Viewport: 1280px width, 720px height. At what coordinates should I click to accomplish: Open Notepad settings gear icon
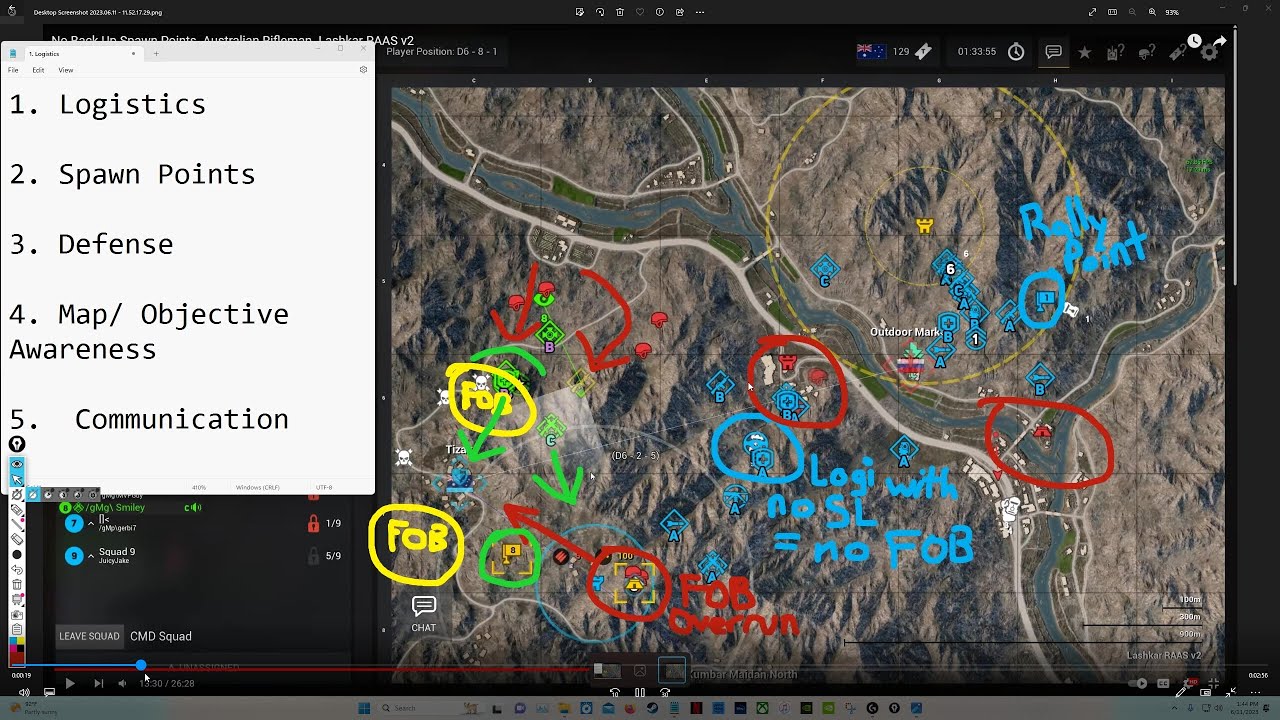[x=363, y=70]
